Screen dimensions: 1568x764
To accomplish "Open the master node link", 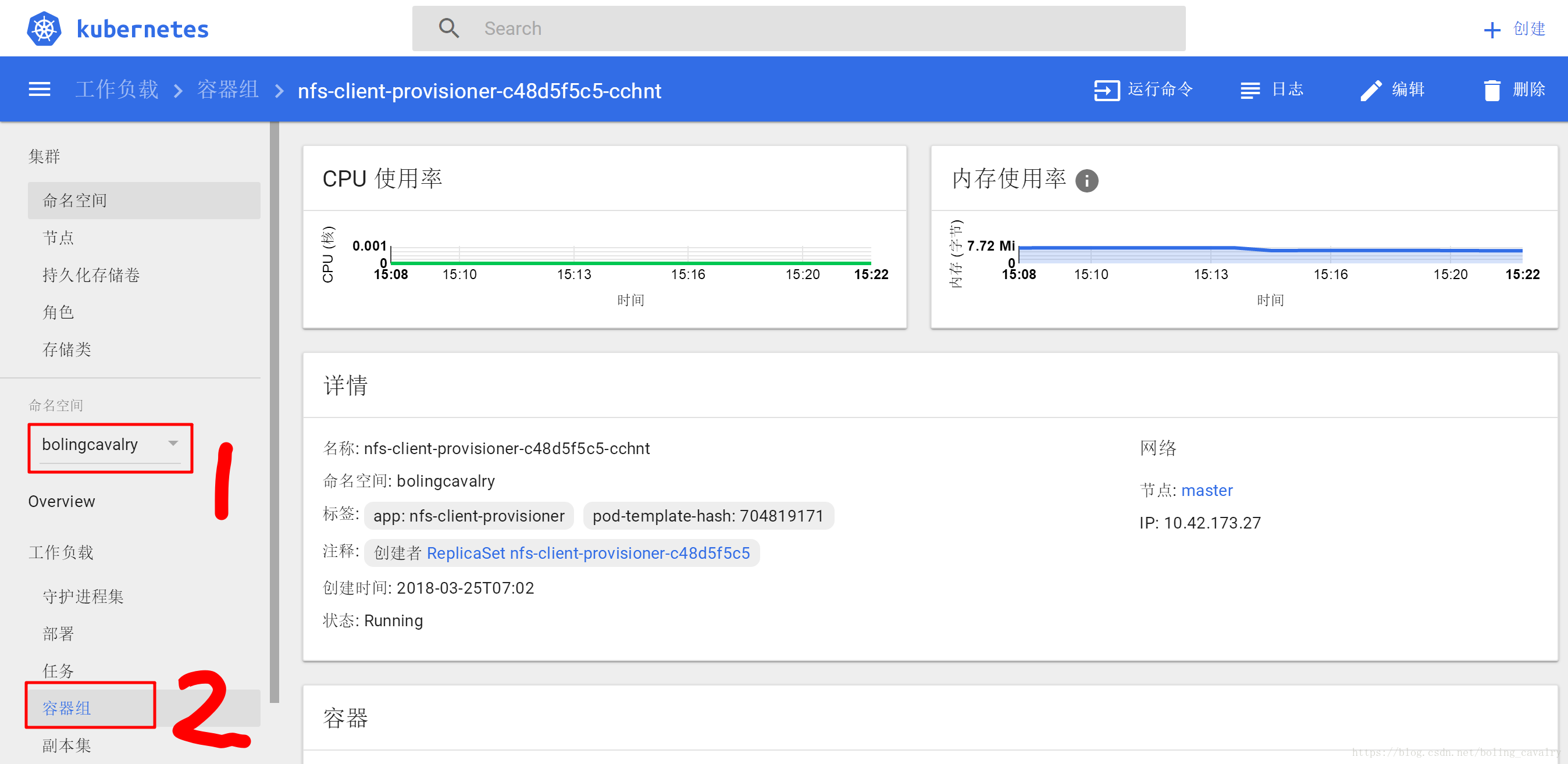I will tap(1206, 490).
